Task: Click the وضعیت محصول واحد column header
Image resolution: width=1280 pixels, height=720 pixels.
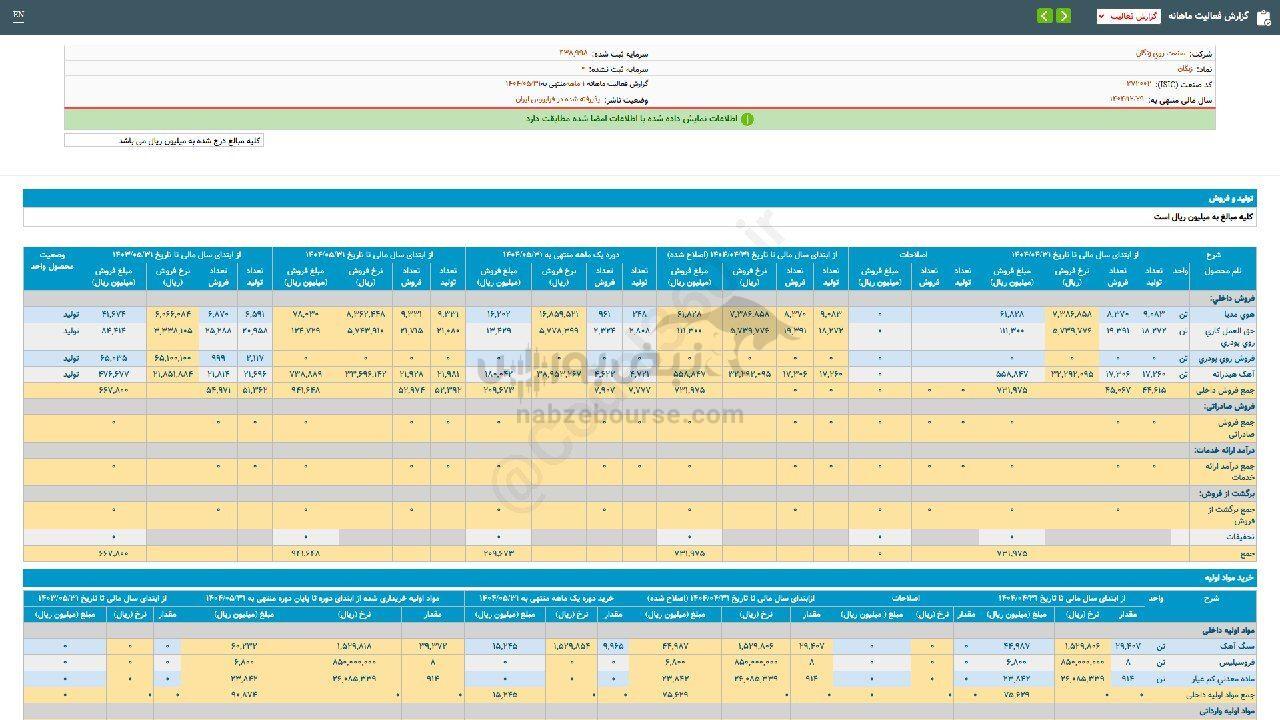Action: (53, 261)
